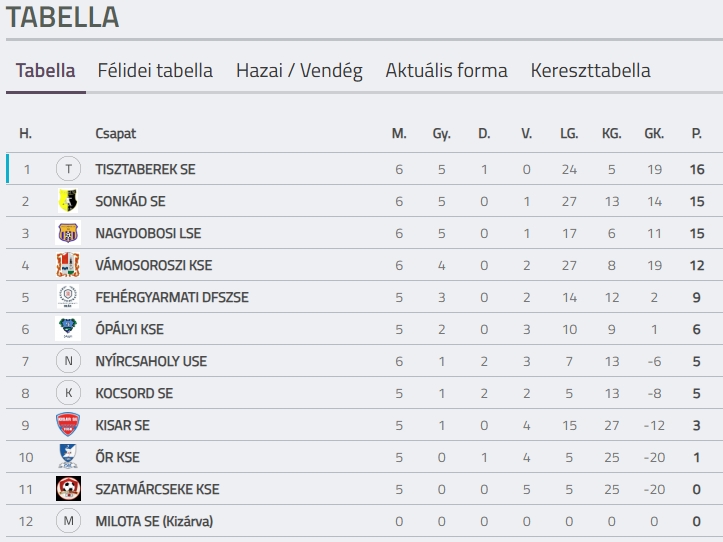Click the Nagydobosi LSE team crest
The height and width of the screenshot is (542, 723).
pyautogui.click(x=68, y=233)
